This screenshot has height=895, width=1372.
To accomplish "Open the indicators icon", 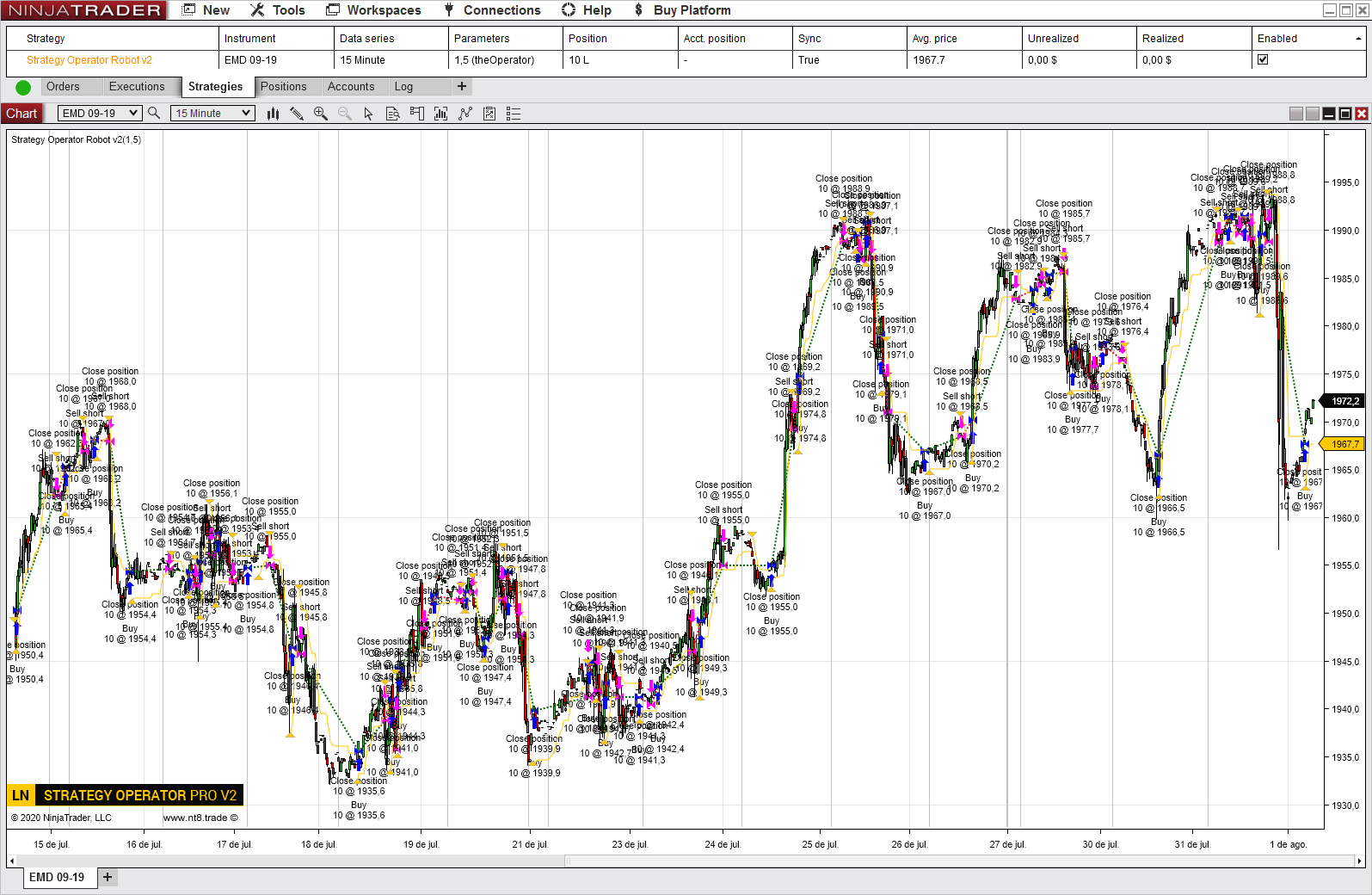I will [441, 114].
